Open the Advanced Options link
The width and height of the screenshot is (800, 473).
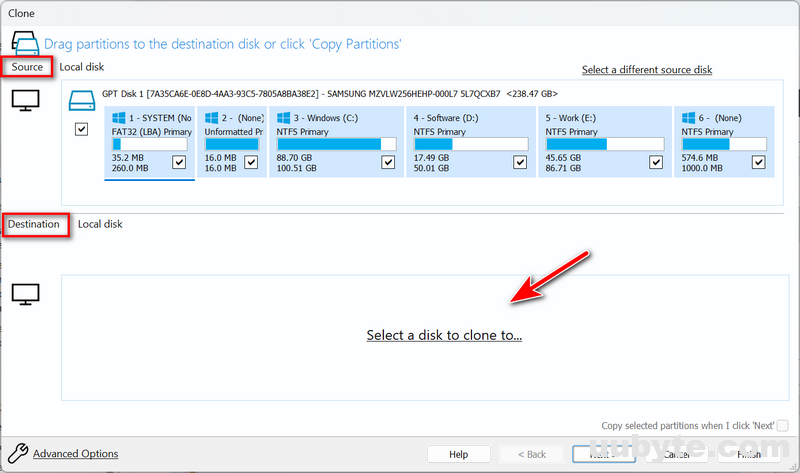pos(76,454)
